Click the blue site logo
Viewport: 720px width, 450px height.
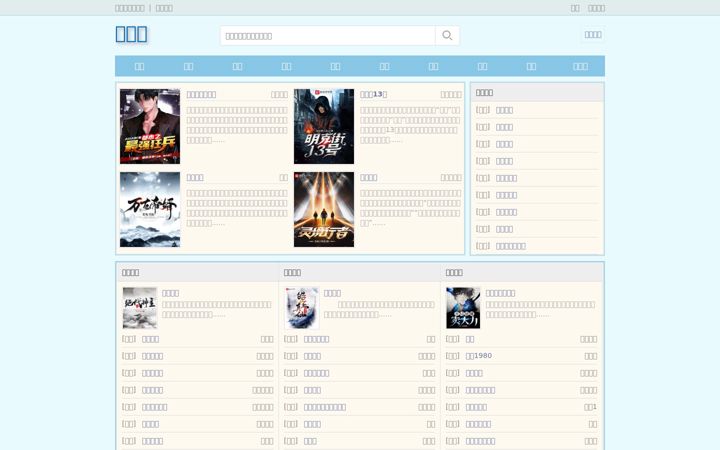pyautogui.click(x=131, y=34)
